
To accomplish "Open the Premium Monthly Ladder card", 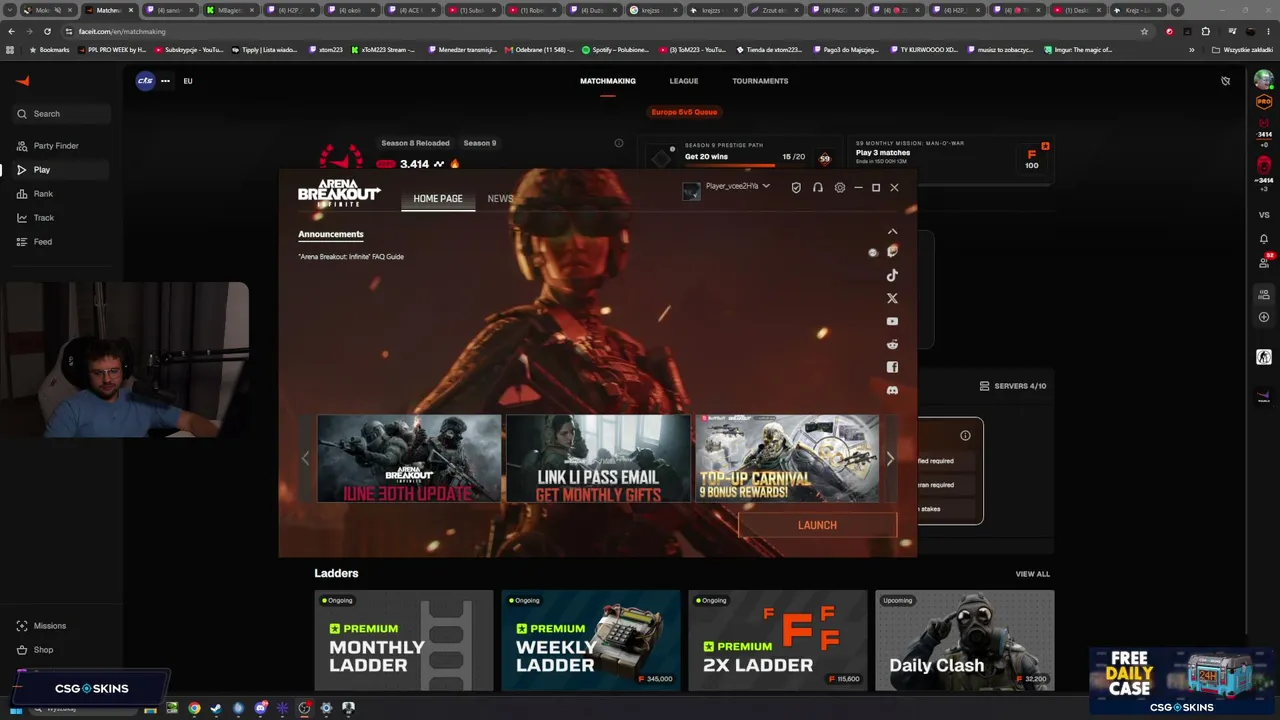I will coord(404,640).
